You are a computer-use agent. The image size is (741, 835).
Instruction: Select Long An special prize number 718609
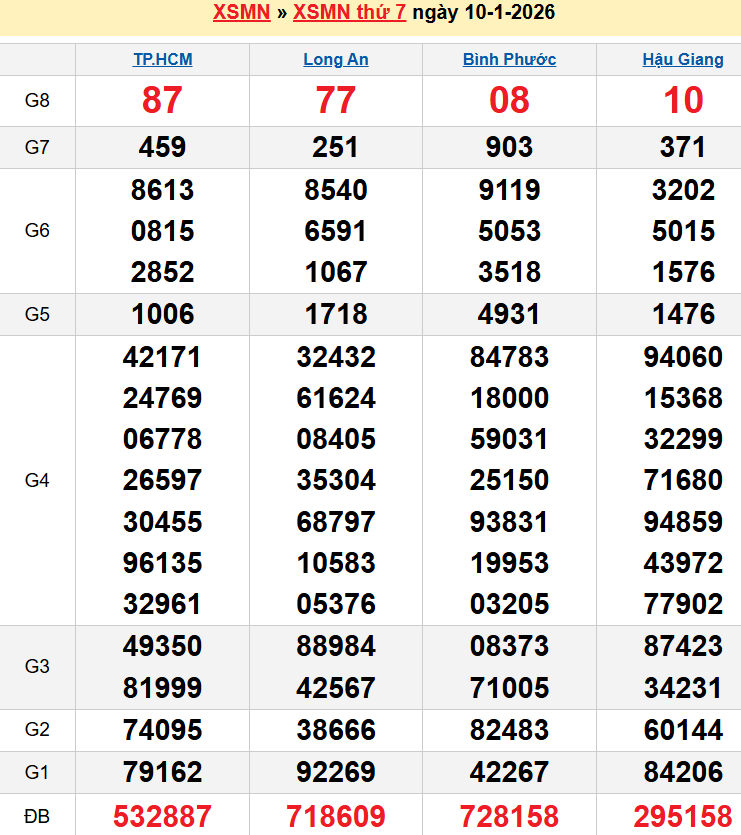[336, 816]
